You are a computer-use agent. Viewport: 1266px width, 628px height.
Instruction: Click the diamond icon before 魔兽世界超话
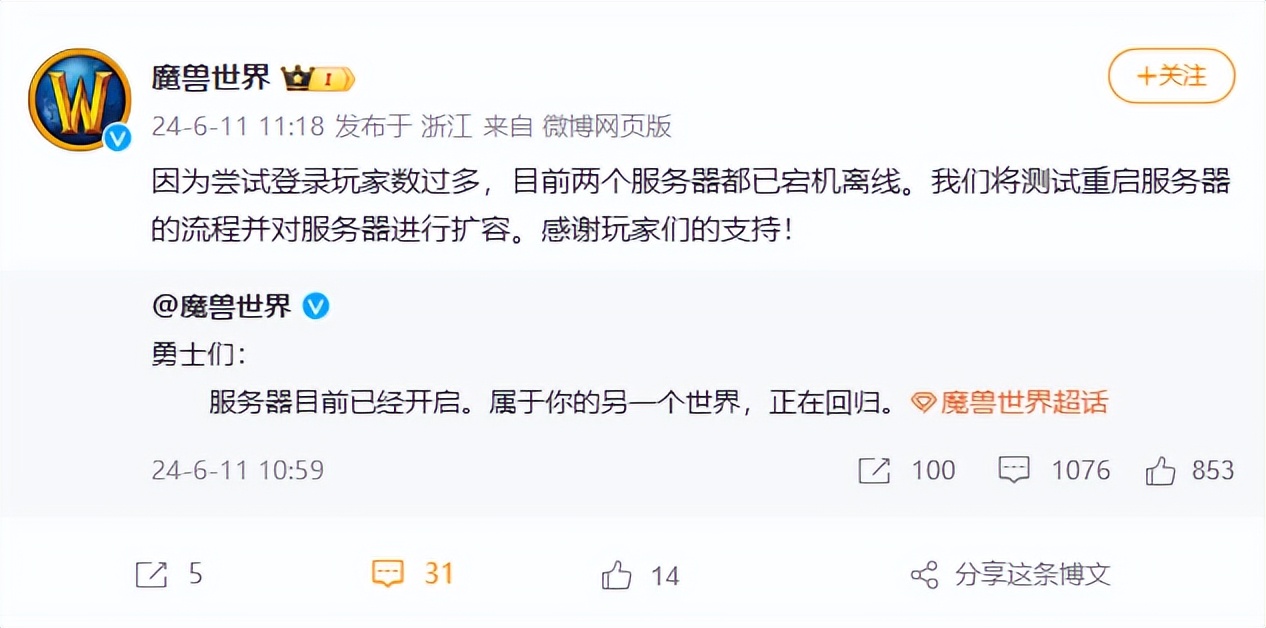[924, 403]
